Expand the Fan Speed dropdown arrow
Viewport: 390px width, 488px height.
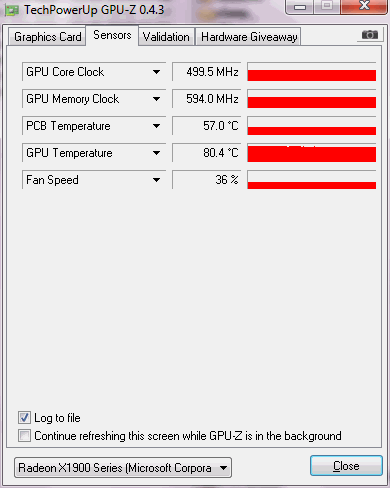[156, 180]
